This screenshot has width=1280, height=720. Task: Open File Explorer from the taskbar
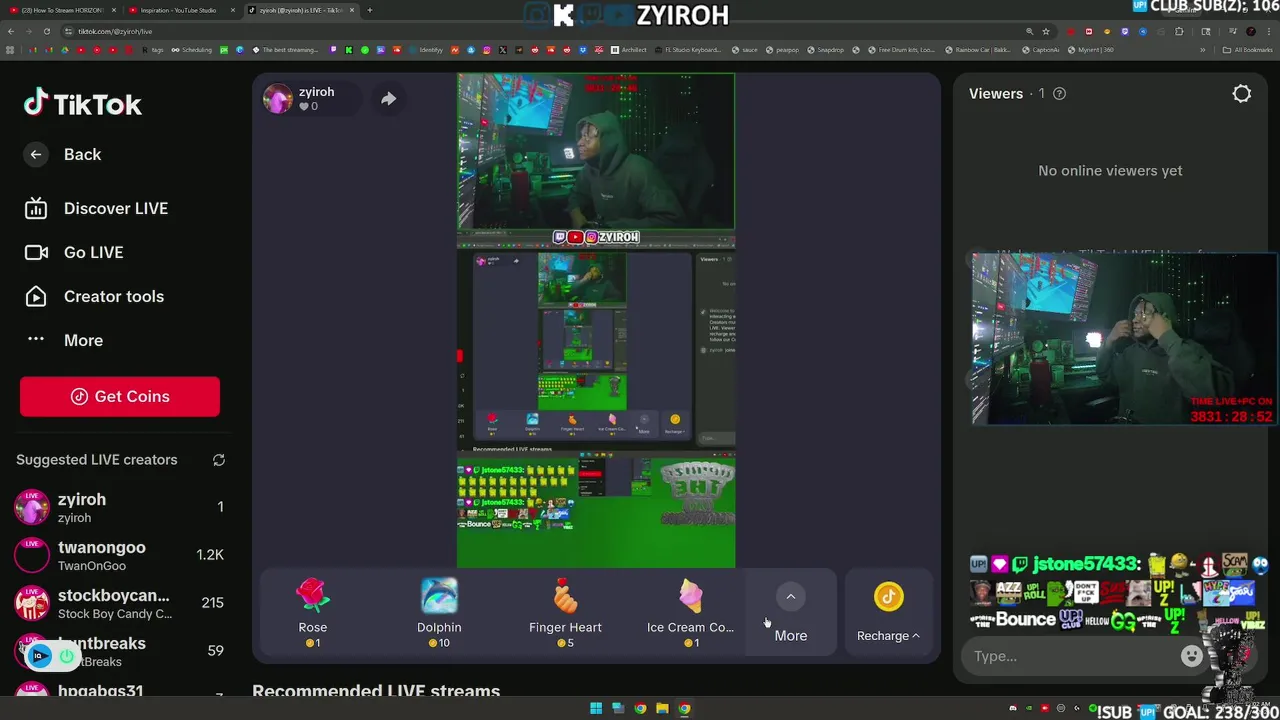point(662,708)
